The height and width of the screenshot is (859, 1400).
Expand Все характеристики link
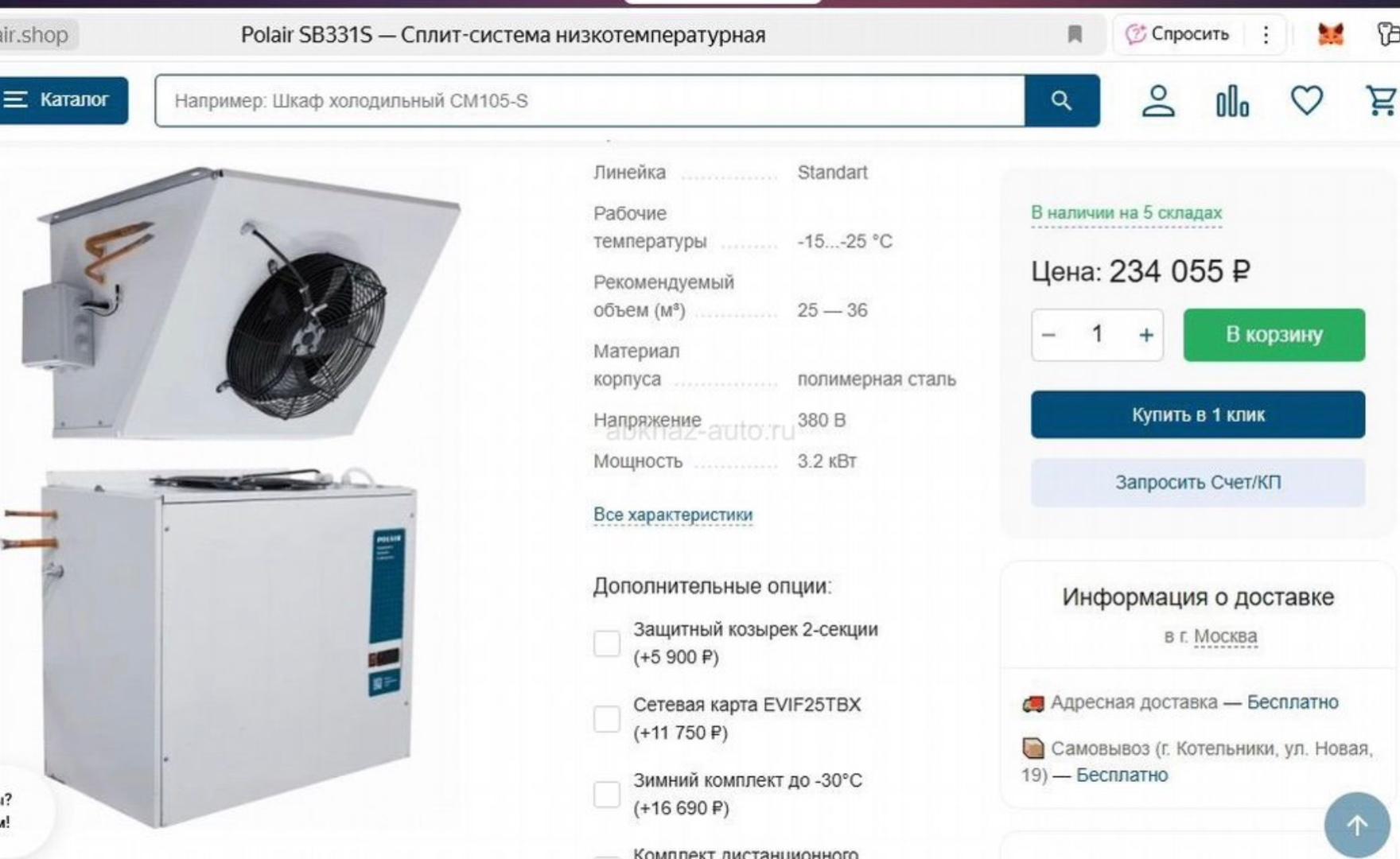[673, 515]
